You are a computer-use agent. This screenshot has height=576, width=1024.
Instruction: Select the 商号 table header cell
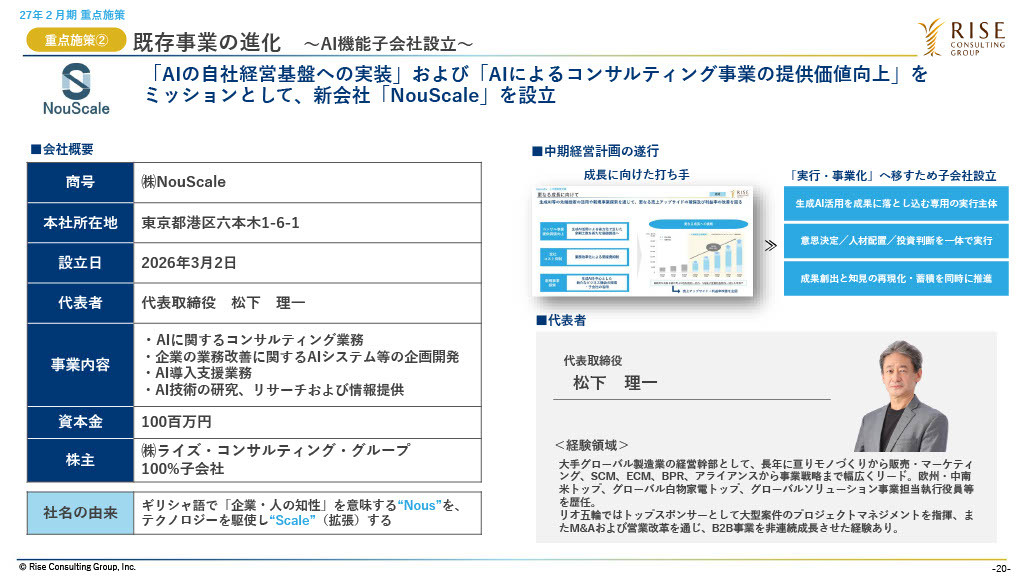tap(80, 182)
